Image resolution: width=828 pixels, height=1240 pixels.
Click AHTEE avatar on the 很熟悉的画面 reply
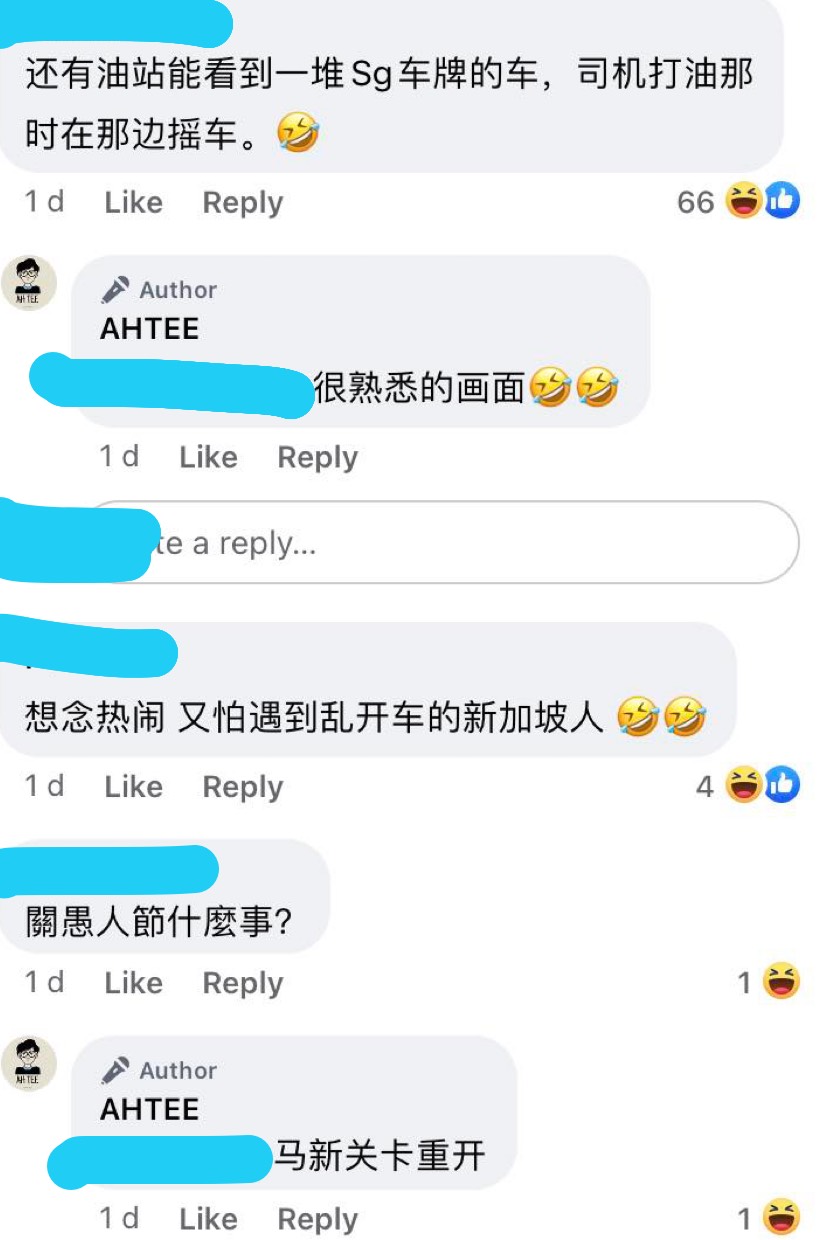[35, 282]
